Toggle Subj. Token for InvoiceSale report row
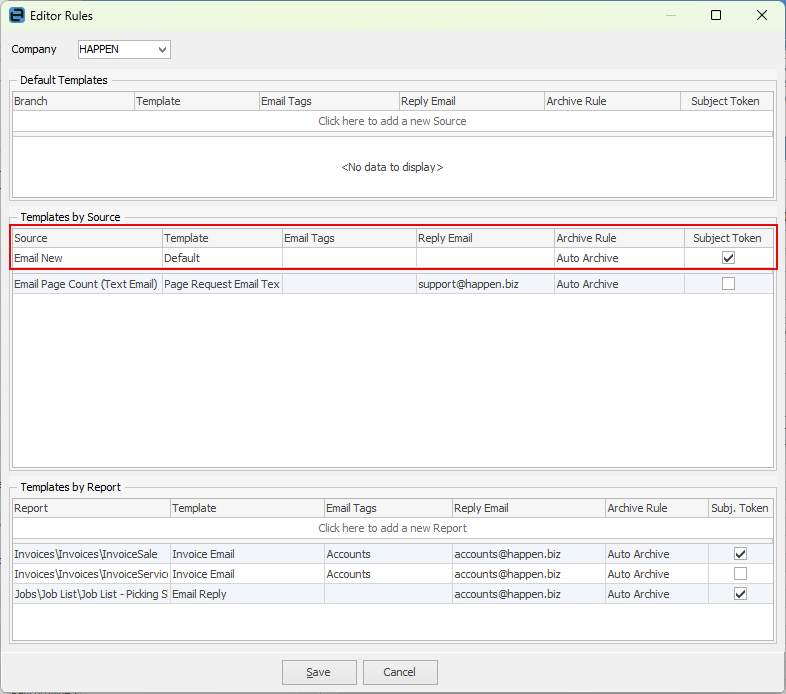The image size is (786, 694). point(740,554)
